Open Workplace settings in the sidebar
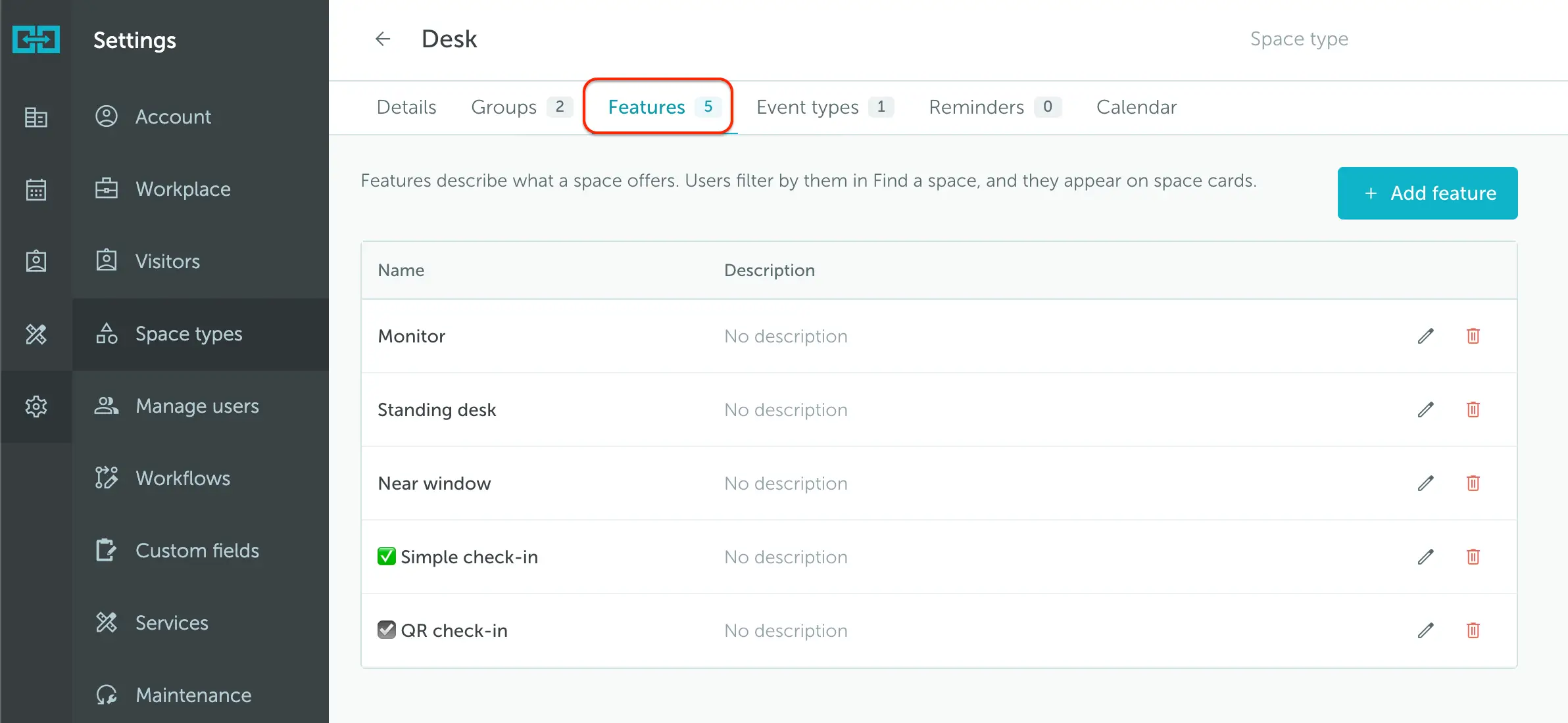 [201, 189]
